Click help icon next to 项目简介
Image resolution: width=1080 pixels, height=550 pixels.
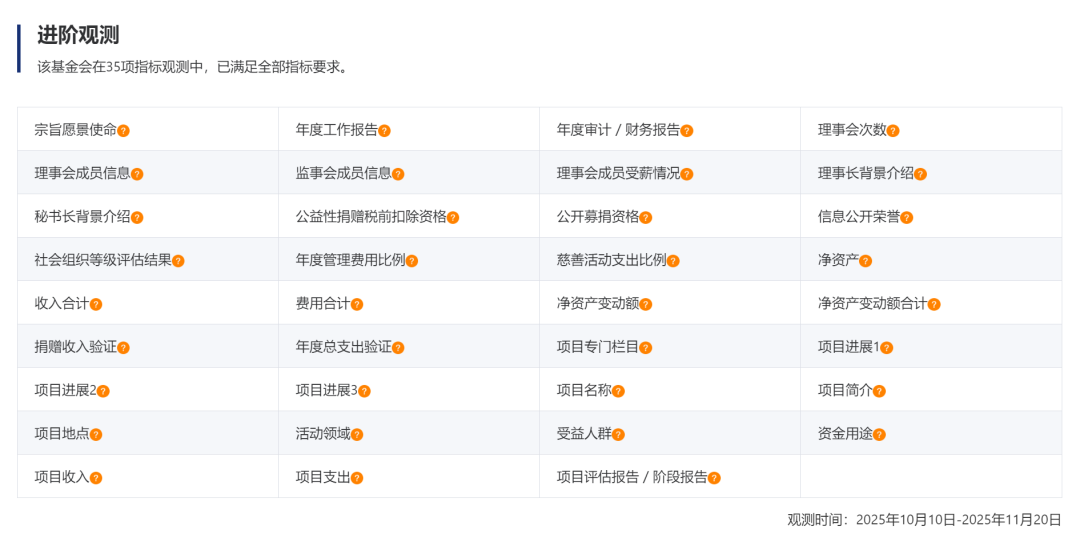pyautogui.click(x=879, y=391)
